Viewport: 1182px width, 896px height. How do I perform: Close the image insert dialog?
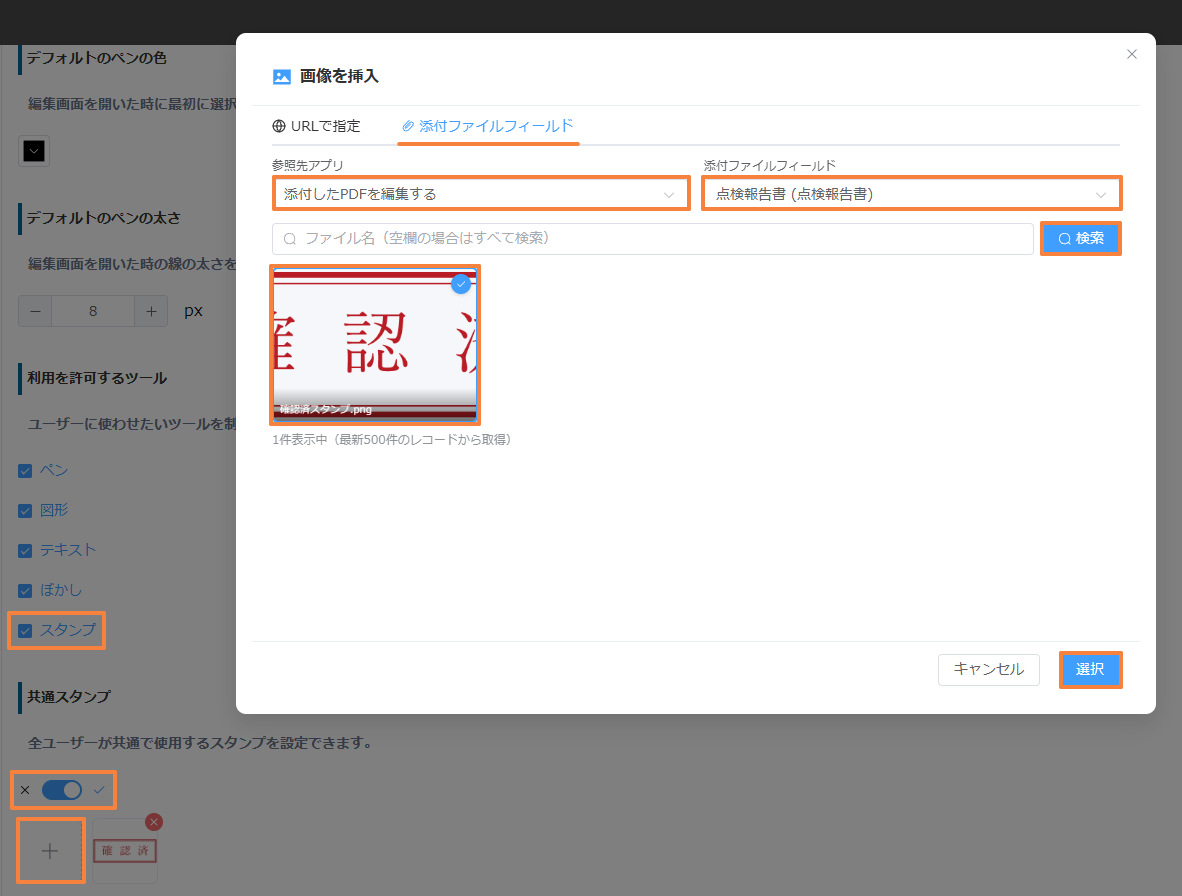pos(1131,54)
